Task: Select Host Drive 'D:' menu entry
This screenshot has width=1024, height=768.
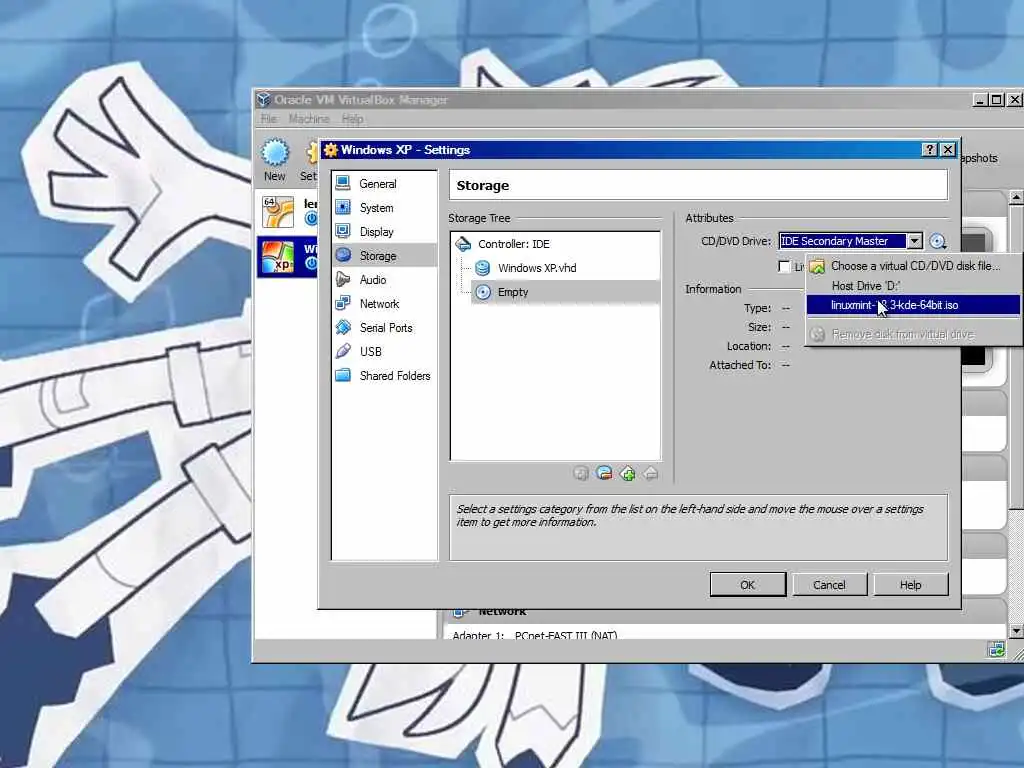Action: (x=914, y=285)
